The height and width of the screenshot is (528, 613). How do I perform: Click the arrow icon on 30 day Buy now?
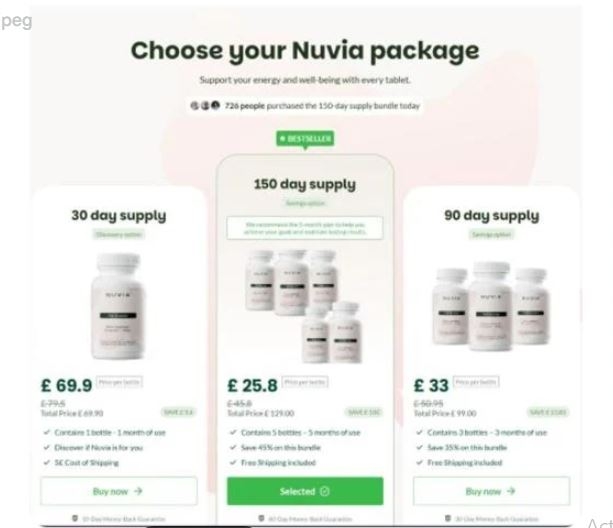pyautogui.click(x=138, y=491)
